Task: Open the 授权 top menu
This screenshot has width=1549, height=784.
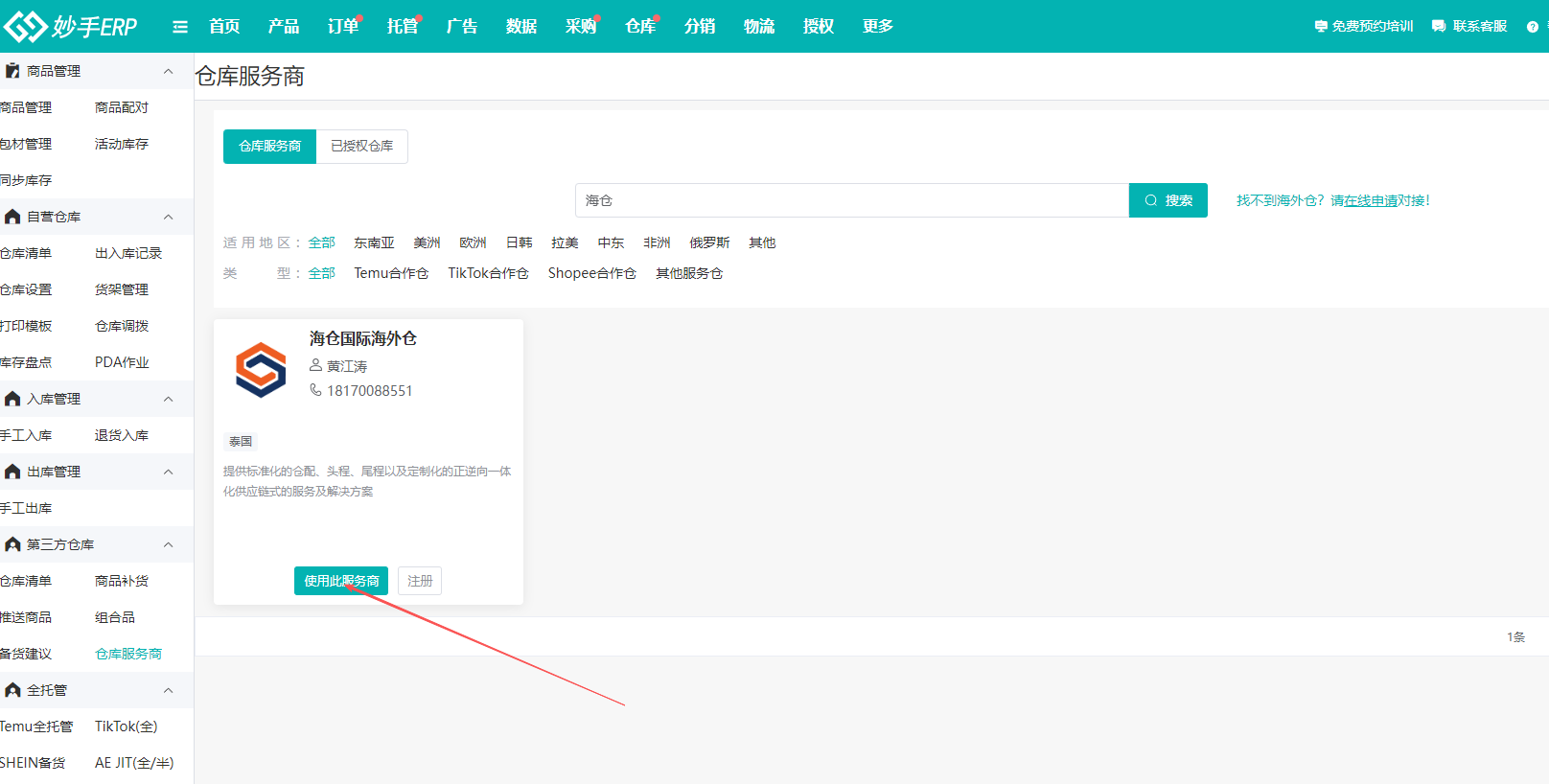Action: (819, 26)
